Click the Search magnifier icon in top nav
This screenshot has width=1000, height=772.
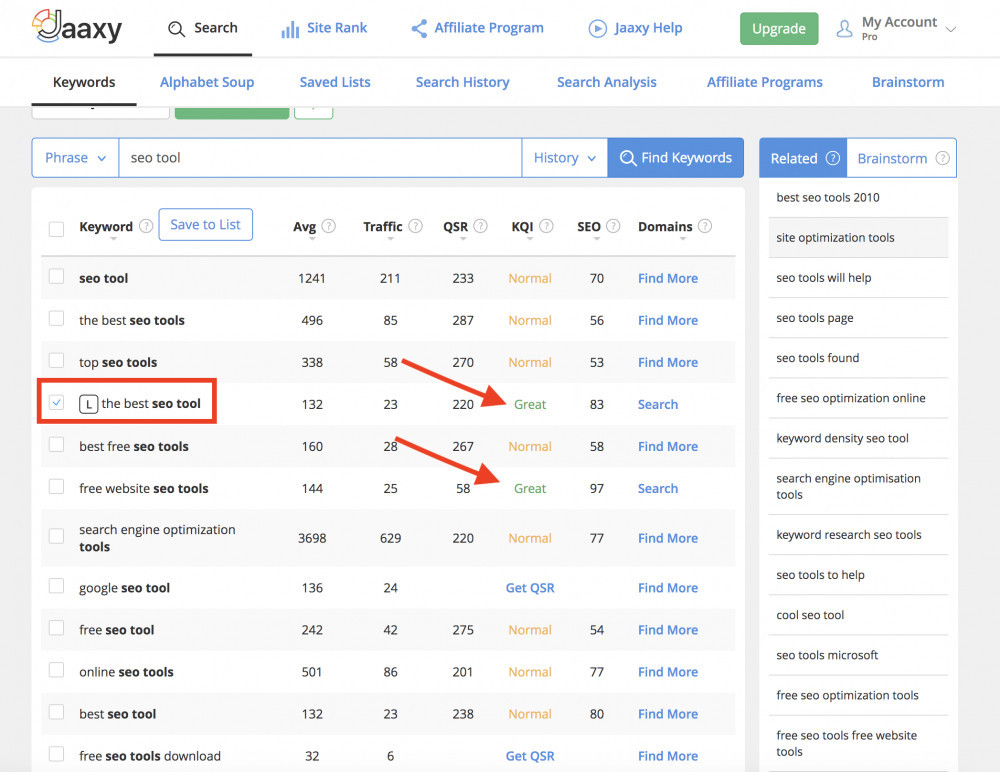[176, 29]
